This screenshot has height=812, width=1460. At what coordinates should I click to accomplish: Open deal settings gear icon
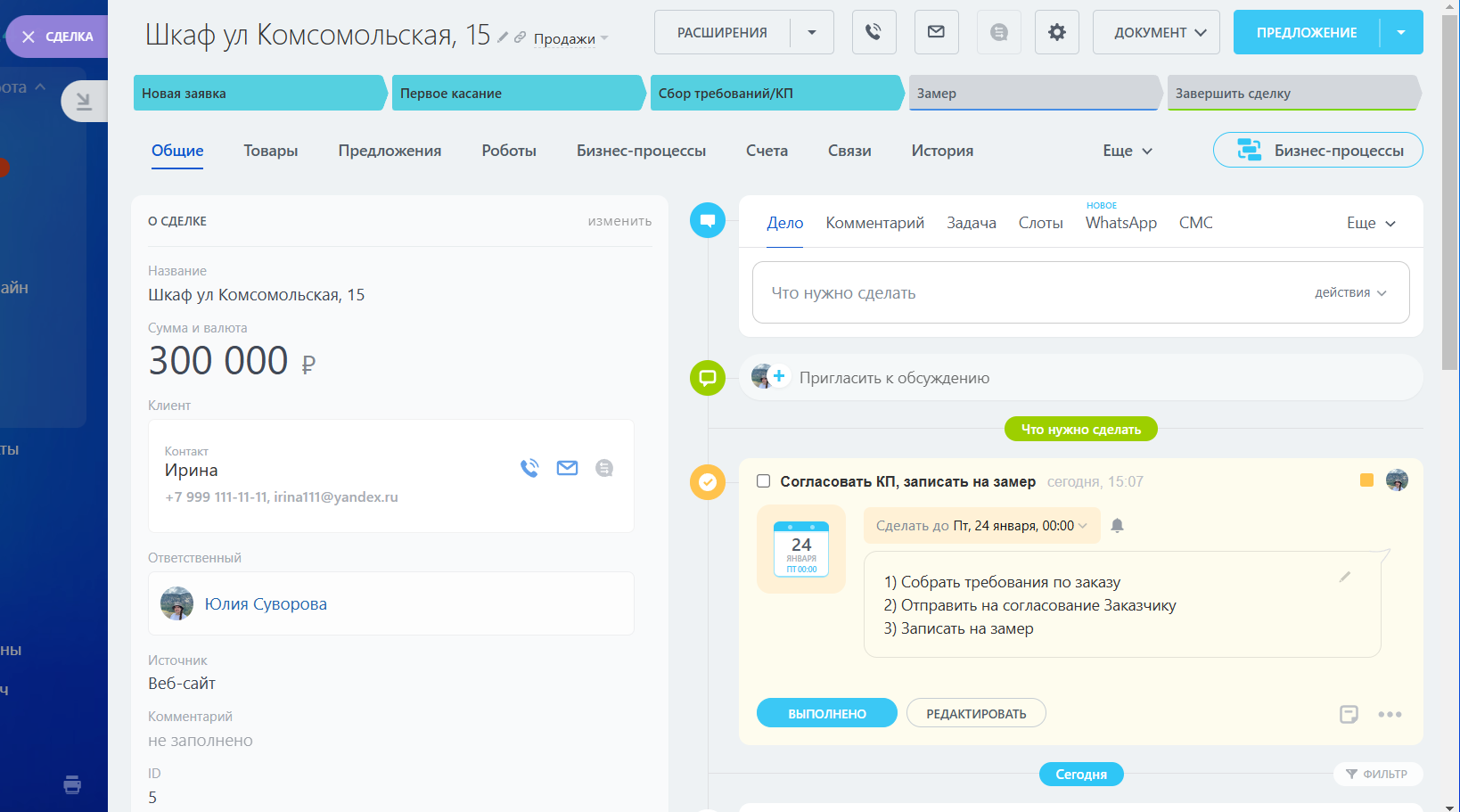pyautogui.click(x=1057, y=32)
